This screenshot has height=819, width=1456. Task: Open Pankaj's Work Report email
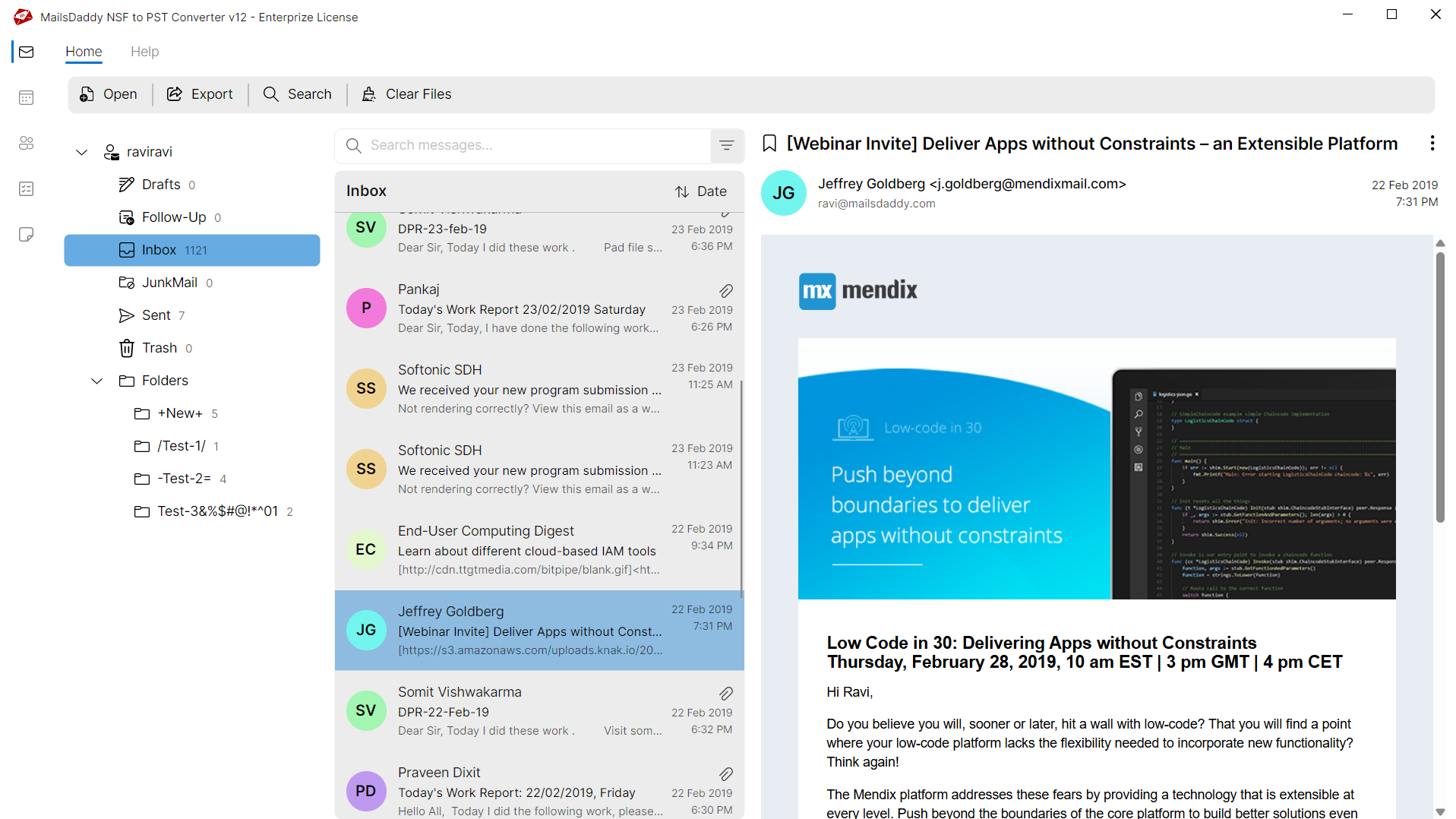tap(539, 308)
